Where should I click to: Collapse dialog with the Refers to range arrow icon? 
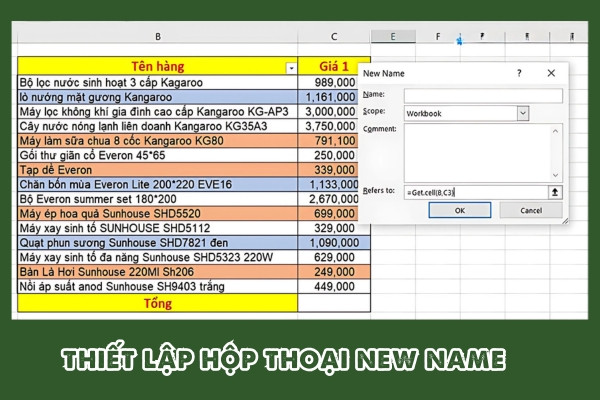555,192
